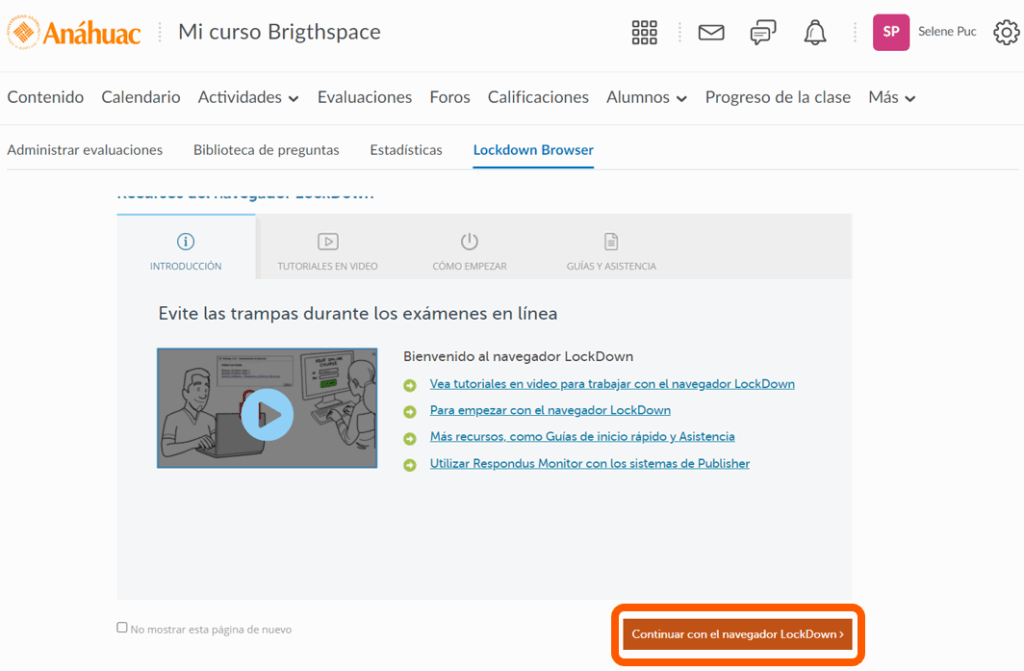This screenshot has height=671, width=1024.
Task: Open the mail messages icon
Action: click(x=711, y=32)
